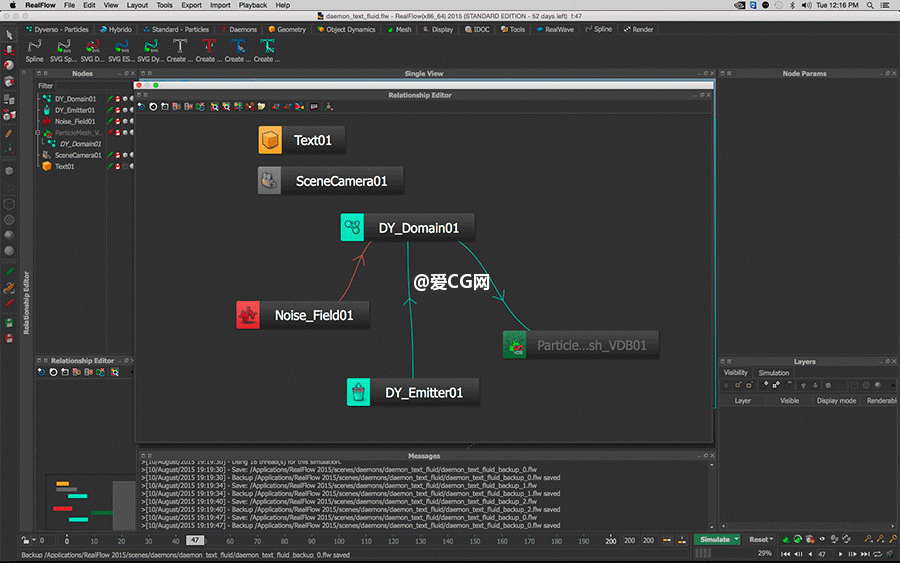Switch to the Simulation tab in Layers
The width and height of the screenshot is (900, 563).
(774, 373)
